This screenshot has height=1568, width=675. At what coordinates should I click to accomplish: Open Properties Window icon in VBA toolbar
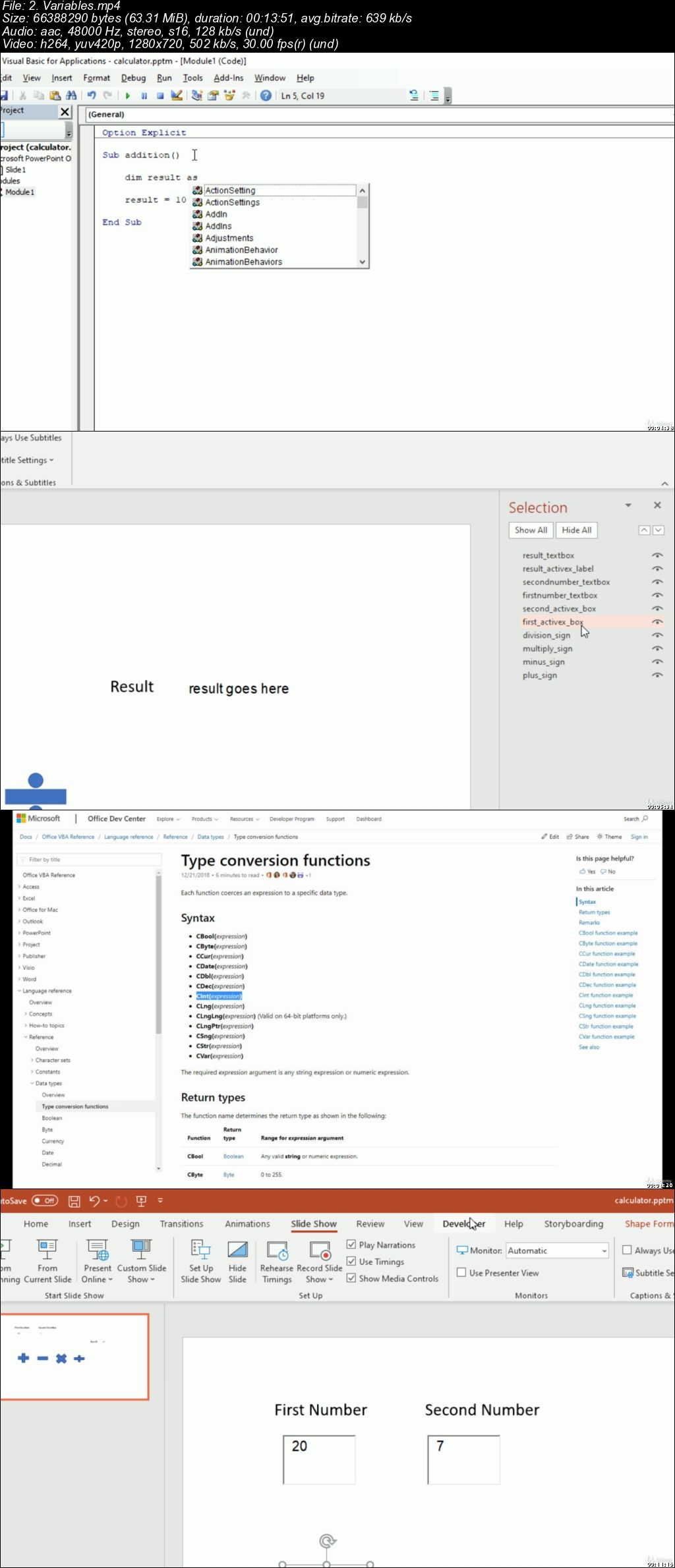(213, 96)
